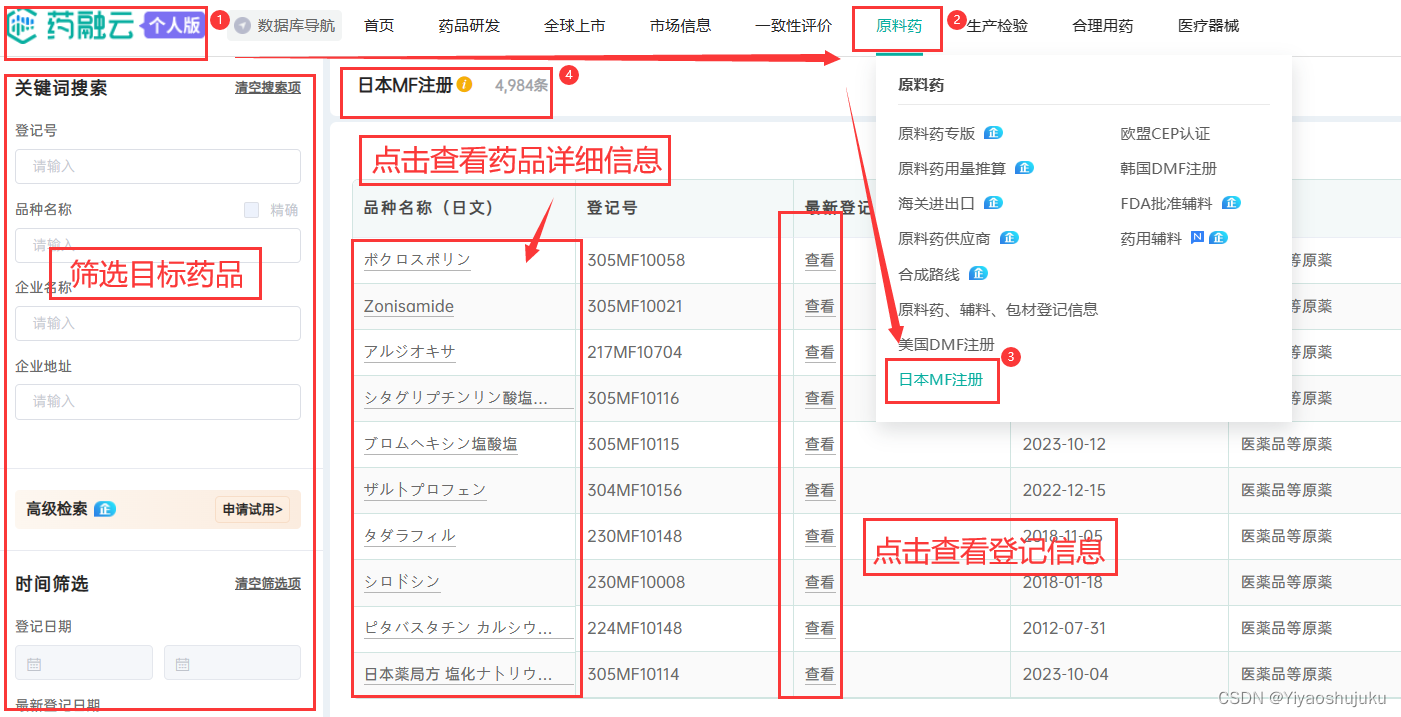
Task: Open 日本MF注册 entry in dropdown
Action: tap(941, 379)
